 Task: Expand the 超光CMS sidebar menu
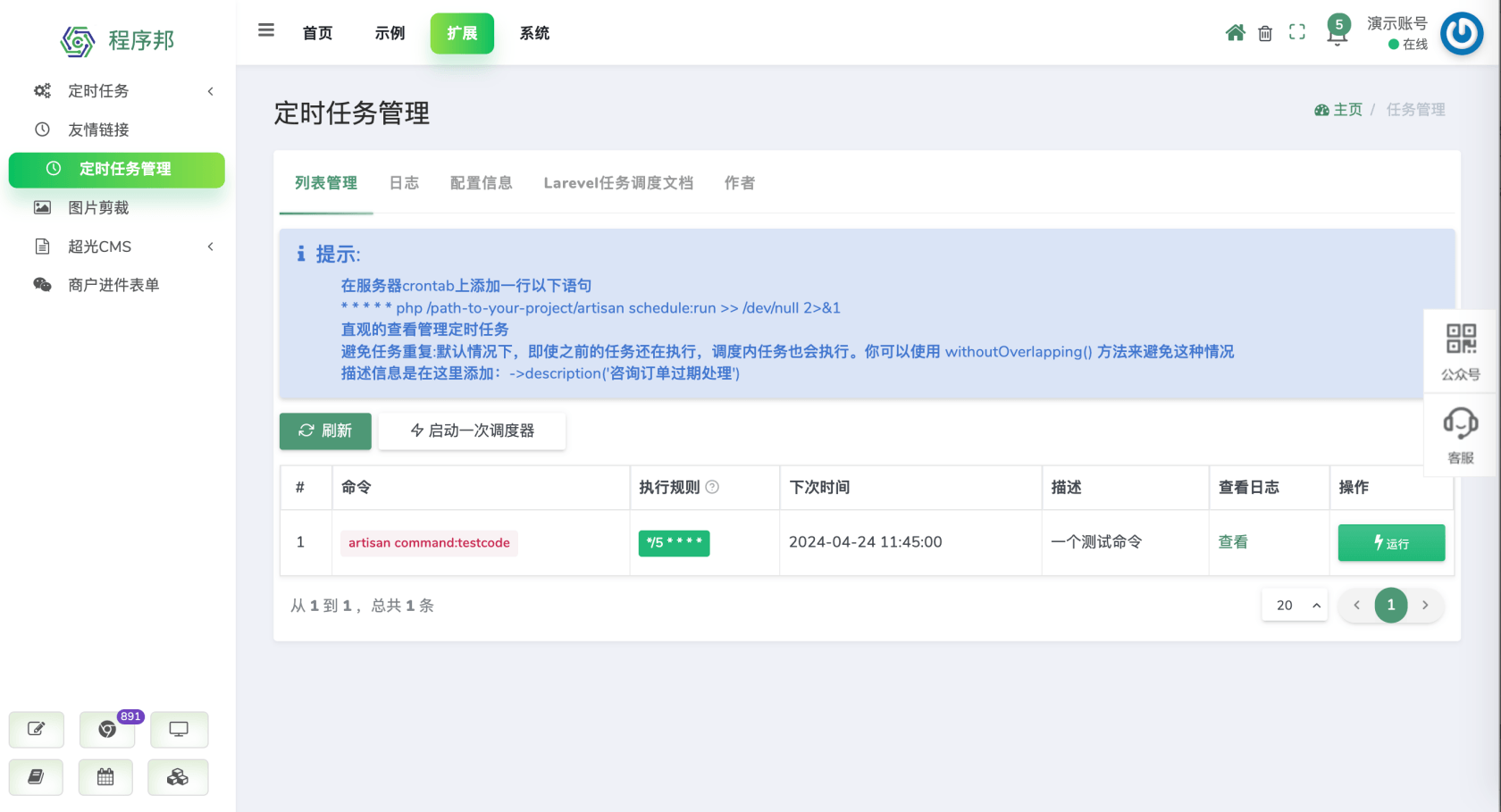(x=117, y=247)
